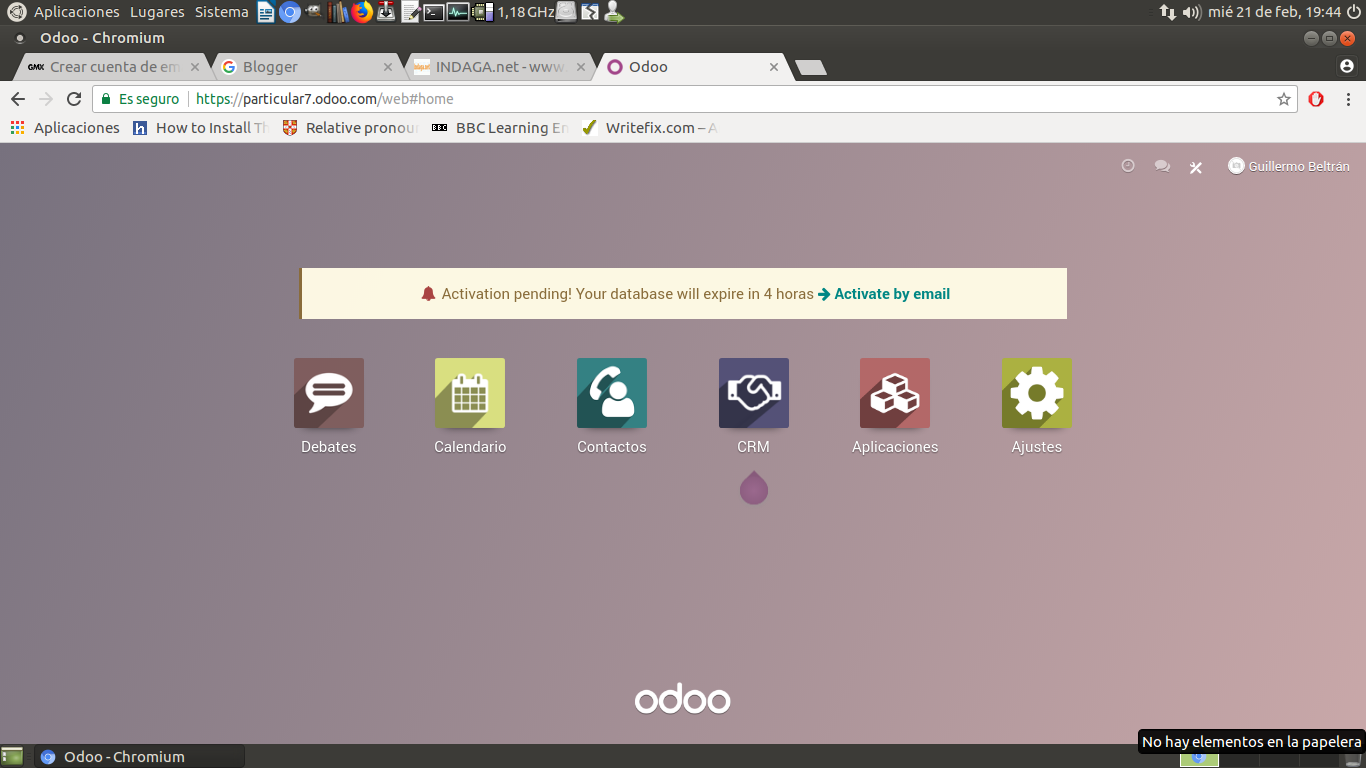Switch to the Crear cuenta de em tab
The width and height of the screenshot is (1366, 768).
pyautogui.click(x=113, y=67)
